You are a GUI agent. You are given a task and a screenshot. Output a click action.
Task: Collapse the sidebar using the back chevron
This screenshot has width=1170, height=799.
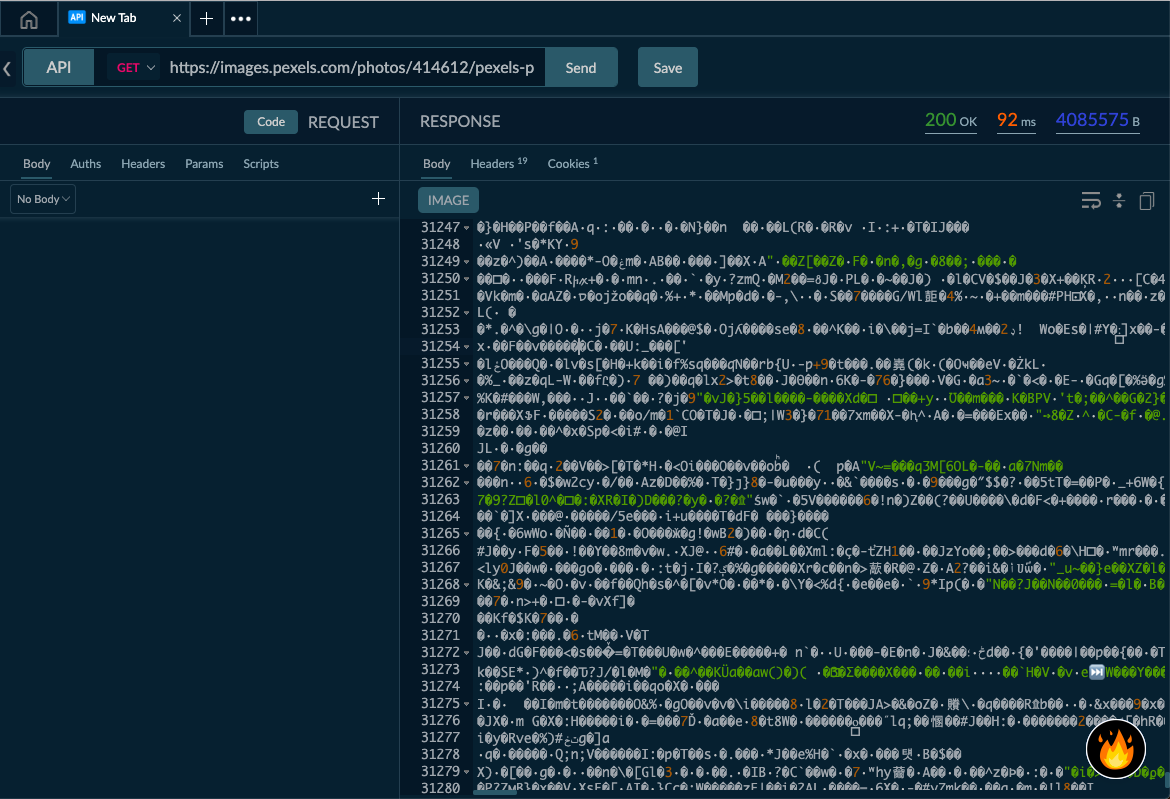point(9,67)
